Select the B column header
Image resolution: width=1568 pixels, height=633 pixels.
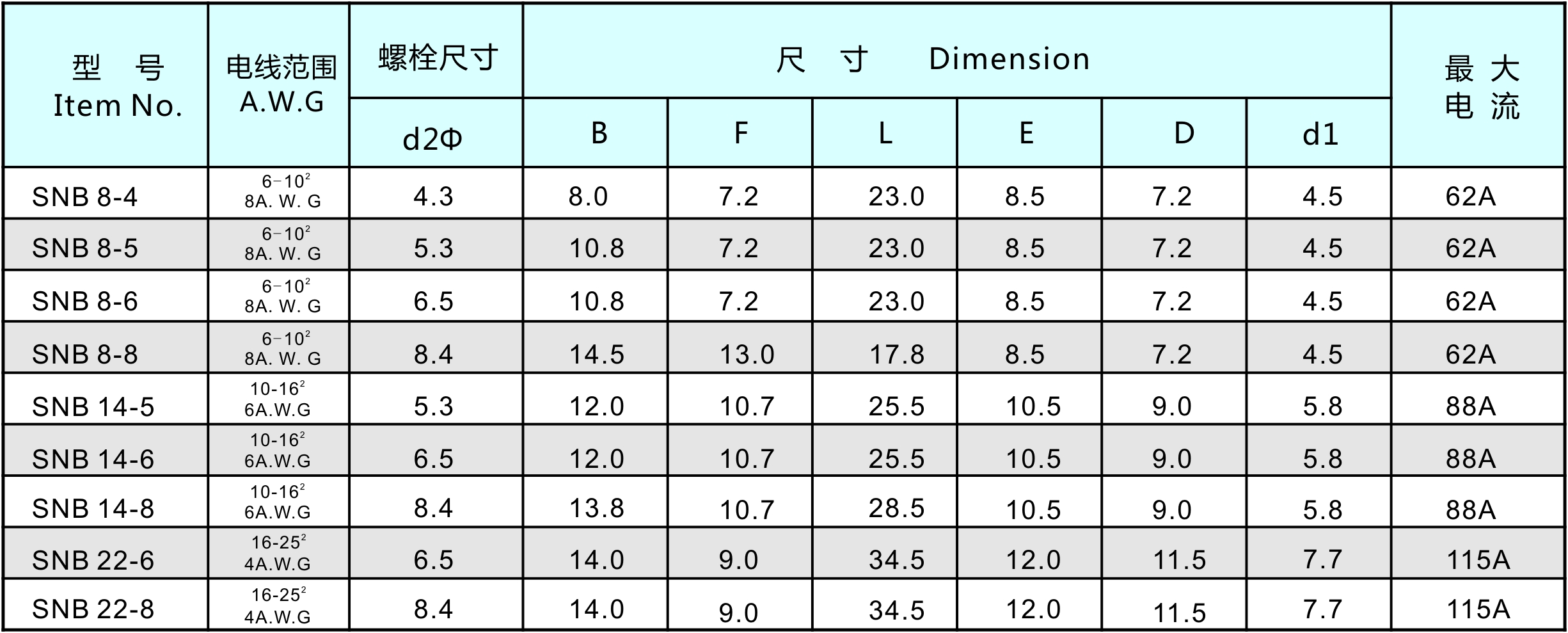click(598, 133)
